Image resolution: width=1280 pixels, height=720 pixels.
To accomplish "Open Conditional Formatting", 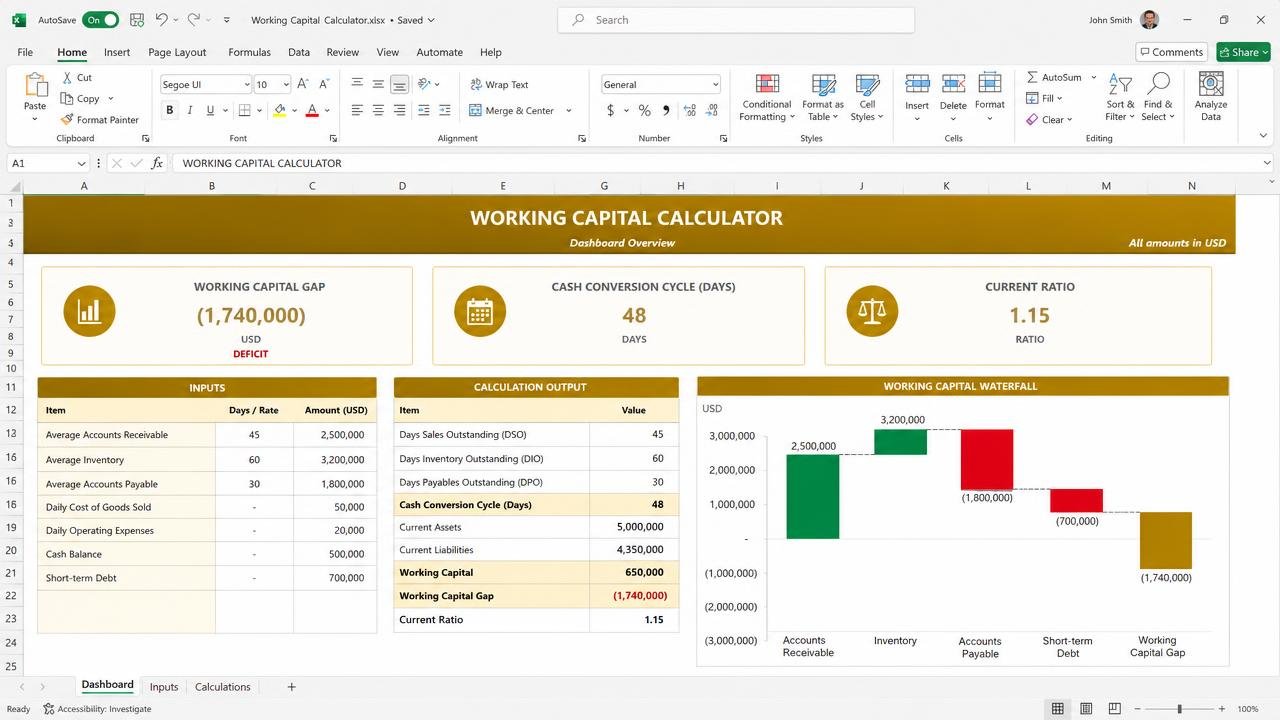I will tap(767, 97).
